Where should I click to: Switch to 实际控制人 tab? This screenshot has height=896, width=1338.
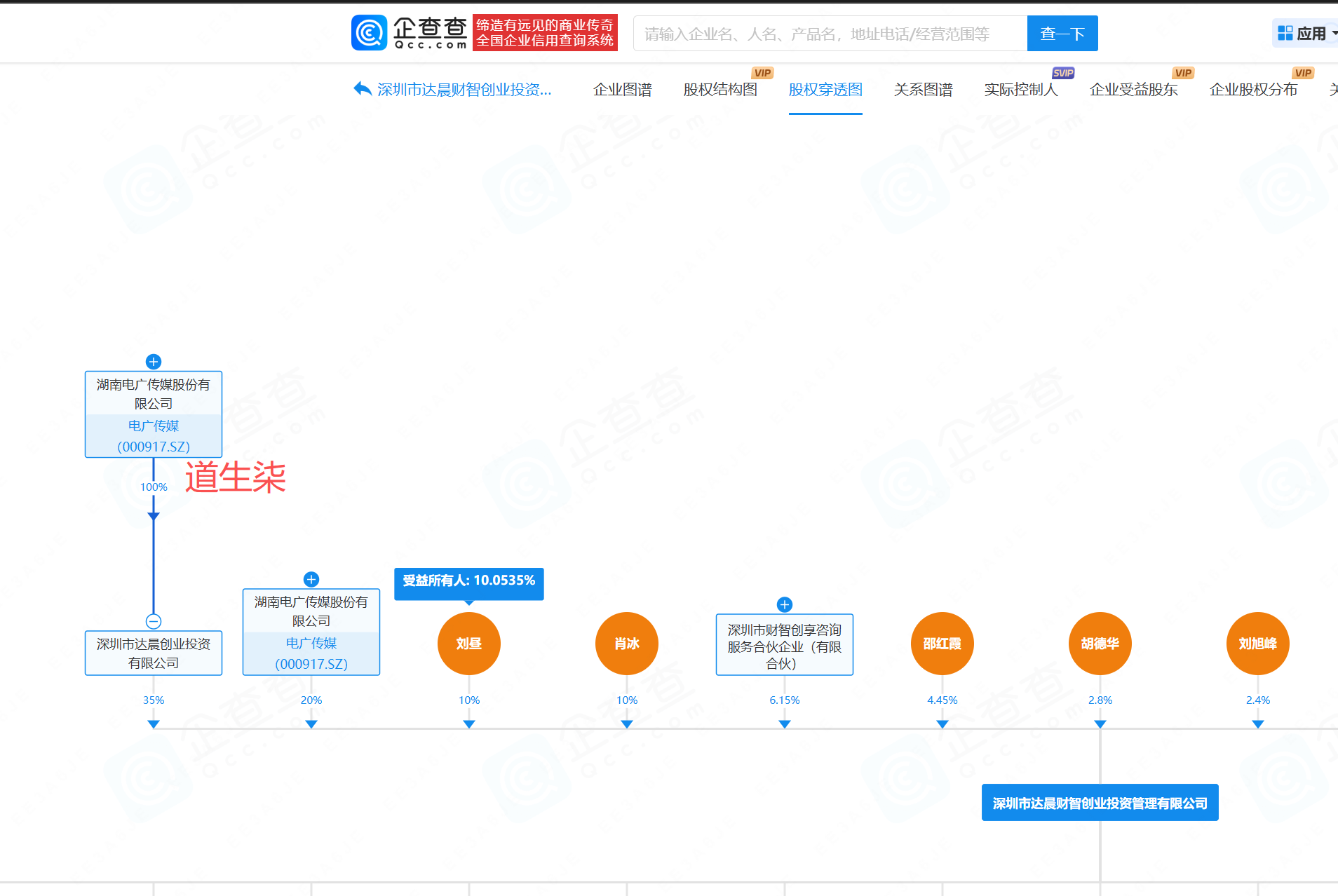tap(1020, 90)
